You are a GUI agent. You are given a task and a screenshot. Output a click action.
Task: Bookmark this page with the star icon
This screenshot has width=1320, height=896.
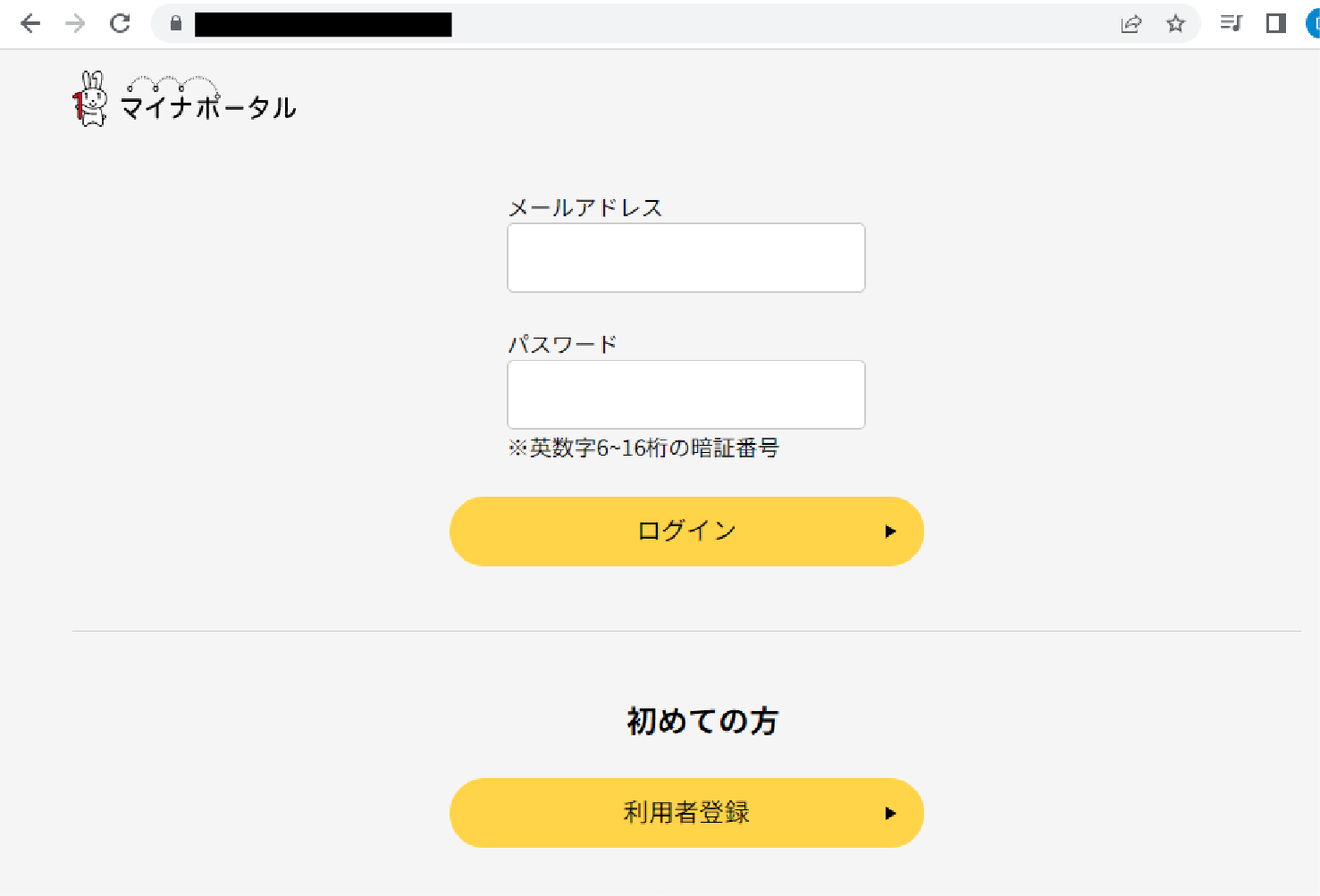[1175, 24]
